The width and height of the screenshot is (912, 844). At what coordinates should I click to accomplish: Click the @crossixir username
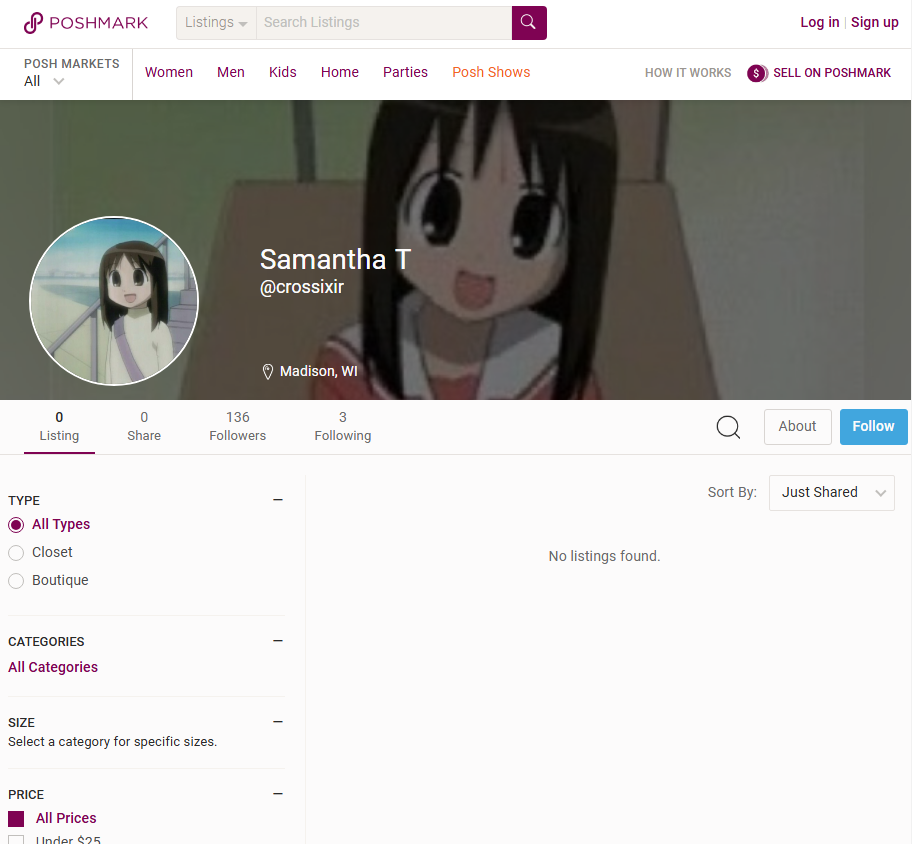coord(301,287)
